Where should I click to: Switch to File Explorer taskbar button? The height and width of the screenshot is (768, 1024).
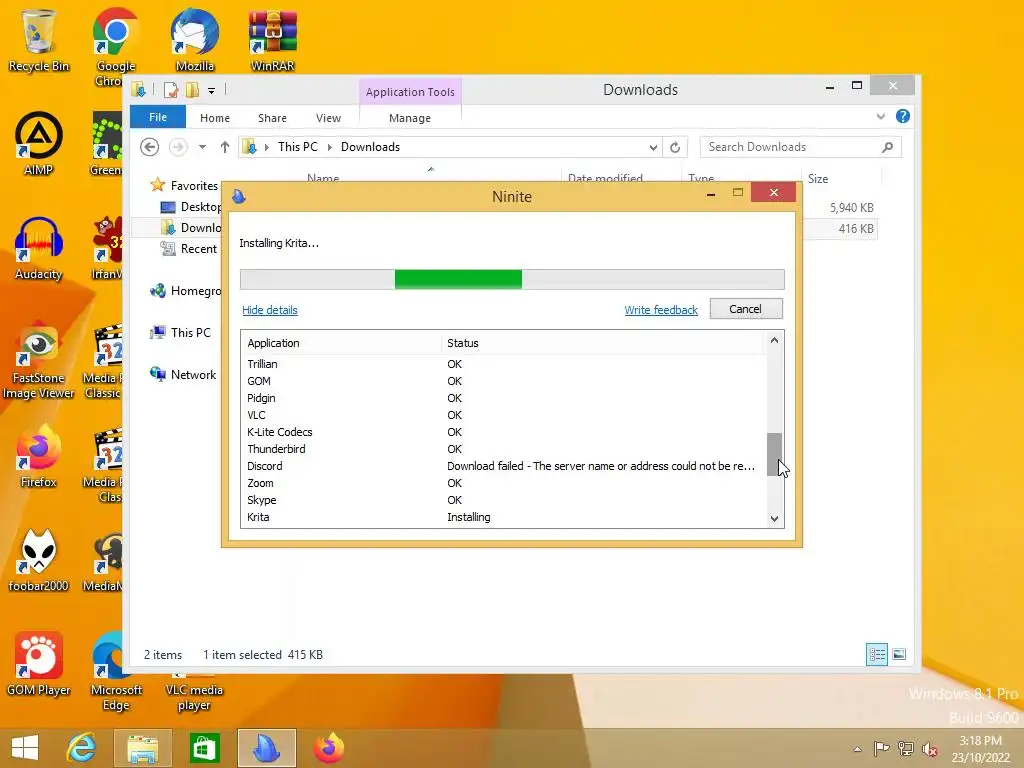coord(142,748)
